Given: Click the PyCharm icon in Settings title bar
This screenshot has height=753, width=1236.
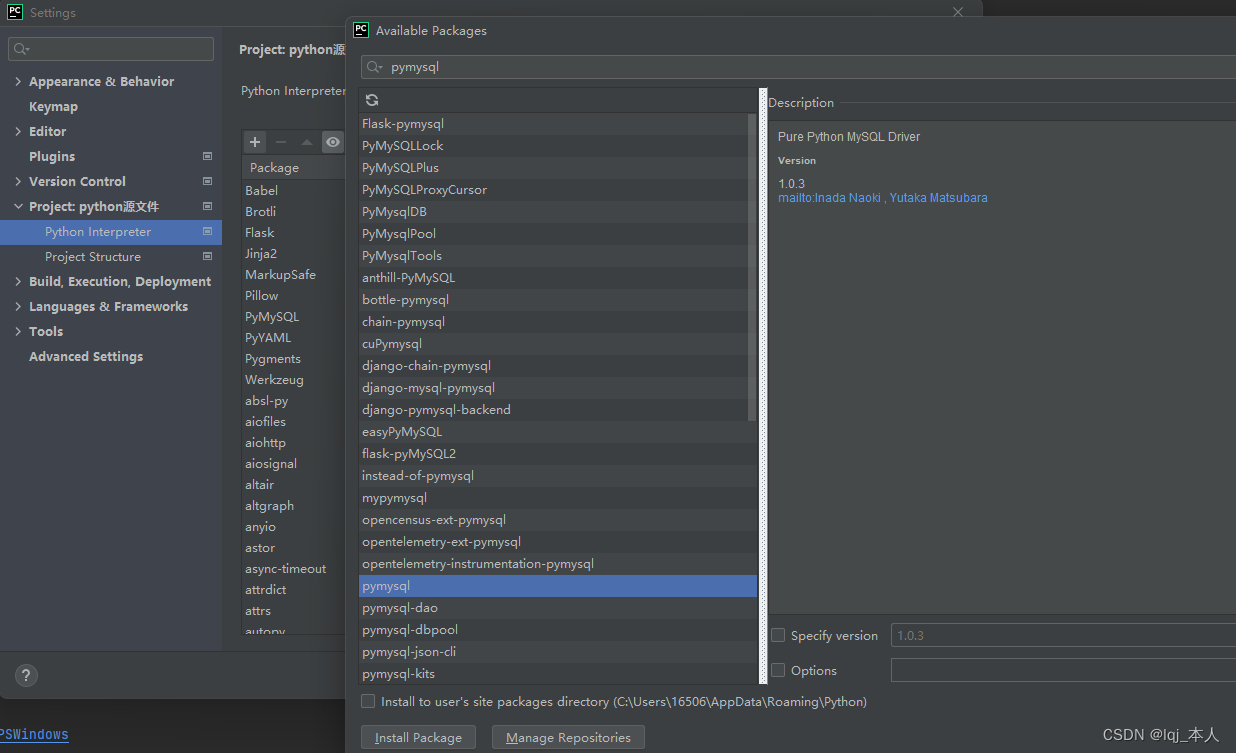Looking at the screenshot, I should [x=15, y=13].
